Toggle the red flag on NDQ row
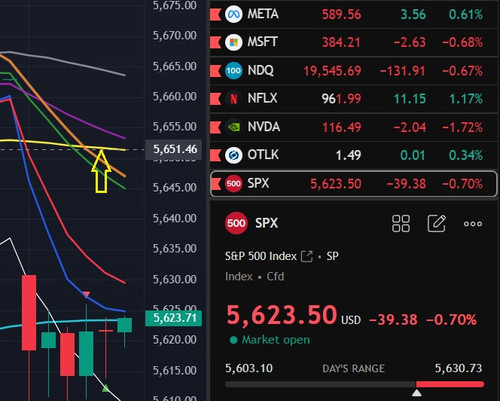The image size is (500, 401). coord(215,71)
